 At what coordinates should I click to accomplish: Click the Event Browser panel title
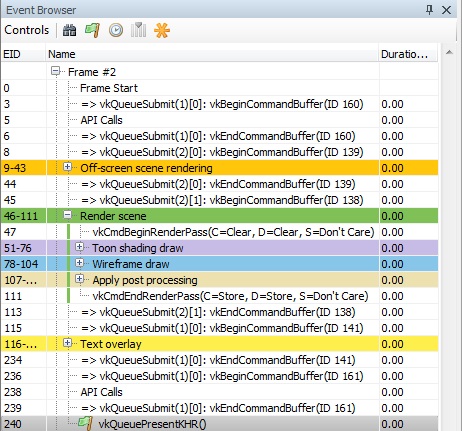pyautogui.click(x=41, y=10)
